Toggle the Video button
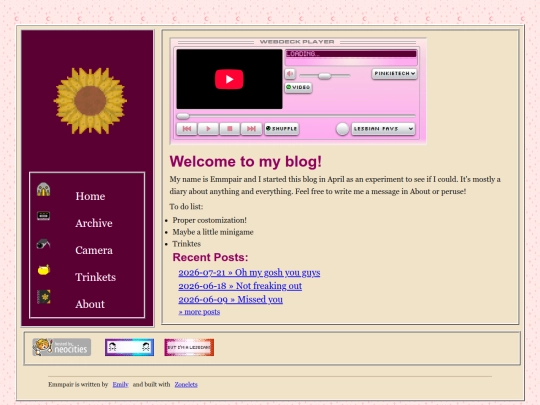The image size is (540, 405). [298, 87]
